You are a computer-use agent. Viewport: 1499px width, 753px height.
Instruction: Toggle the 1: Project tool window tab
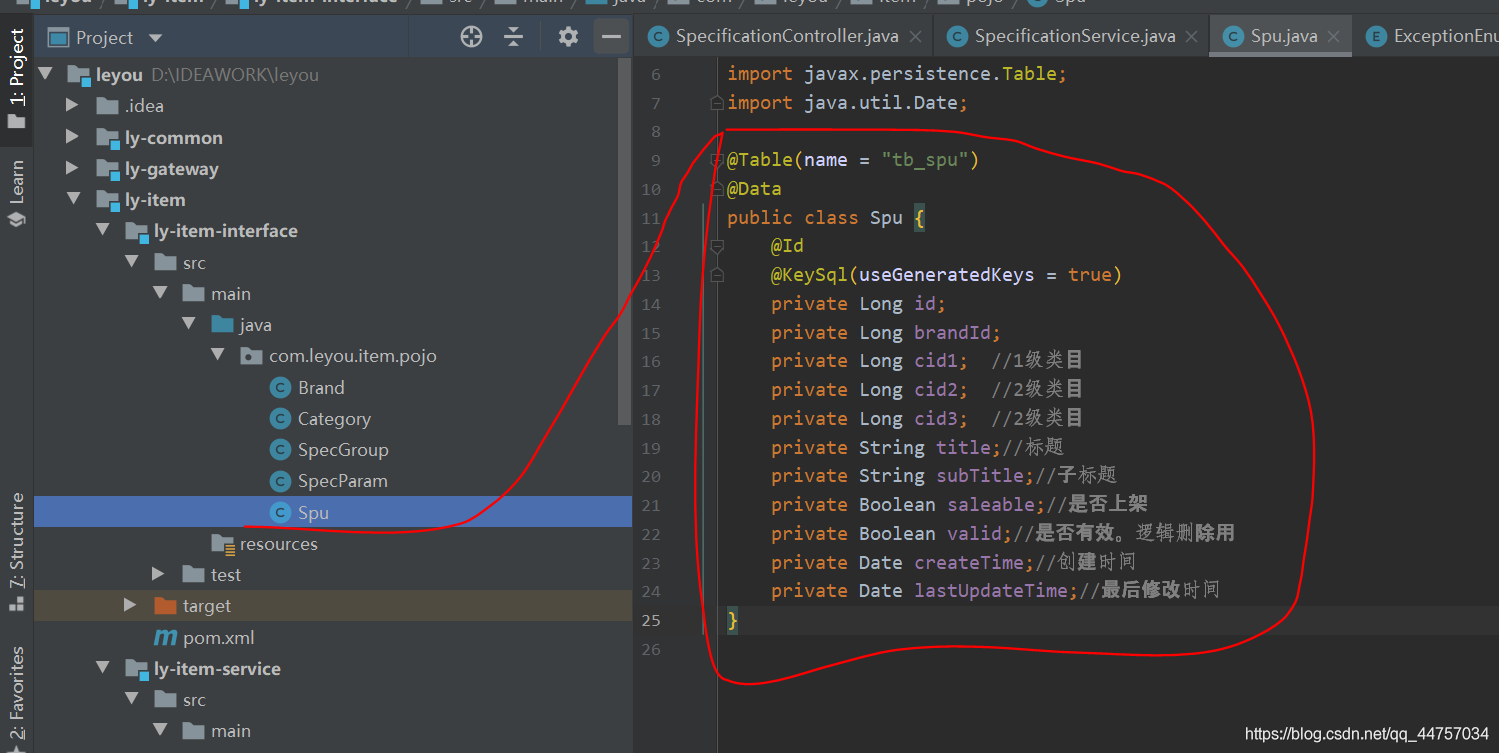point(16,79)
